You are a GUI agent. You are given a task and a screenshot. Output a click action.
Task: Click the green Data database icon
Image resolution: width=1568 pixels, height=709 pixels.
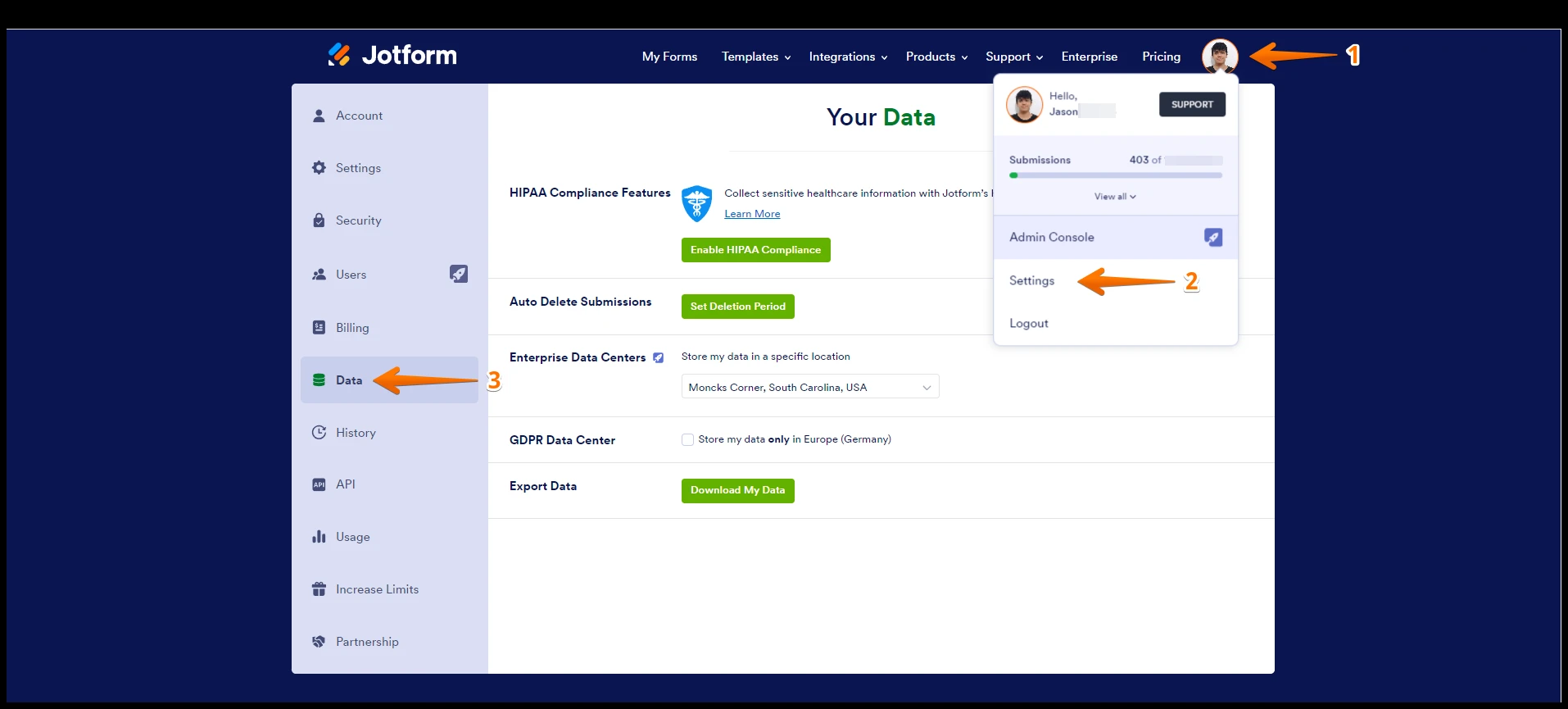pyautogui.click(x=319, y=380)
